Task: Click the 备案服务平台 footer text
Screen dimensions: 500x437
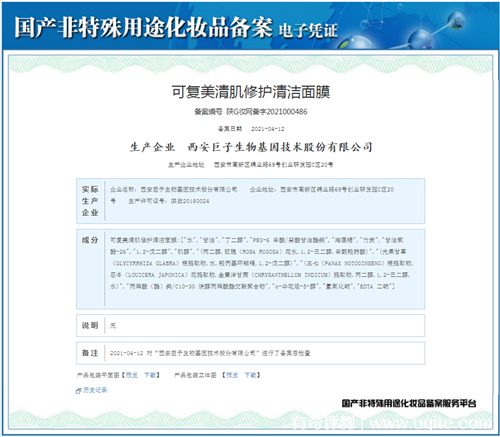Action: (x=409, y=403)
